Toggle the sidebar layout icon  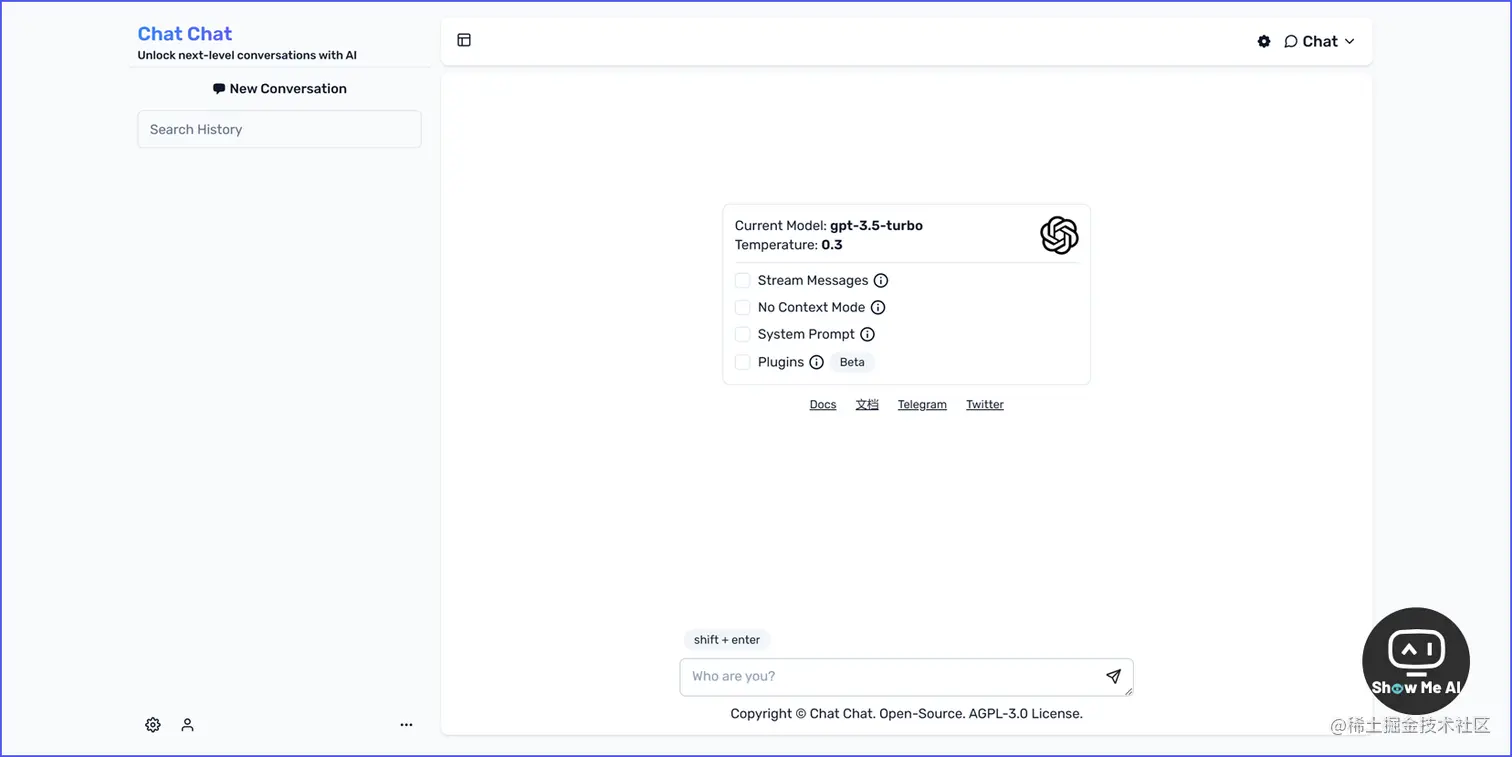[x=464, y=40]
